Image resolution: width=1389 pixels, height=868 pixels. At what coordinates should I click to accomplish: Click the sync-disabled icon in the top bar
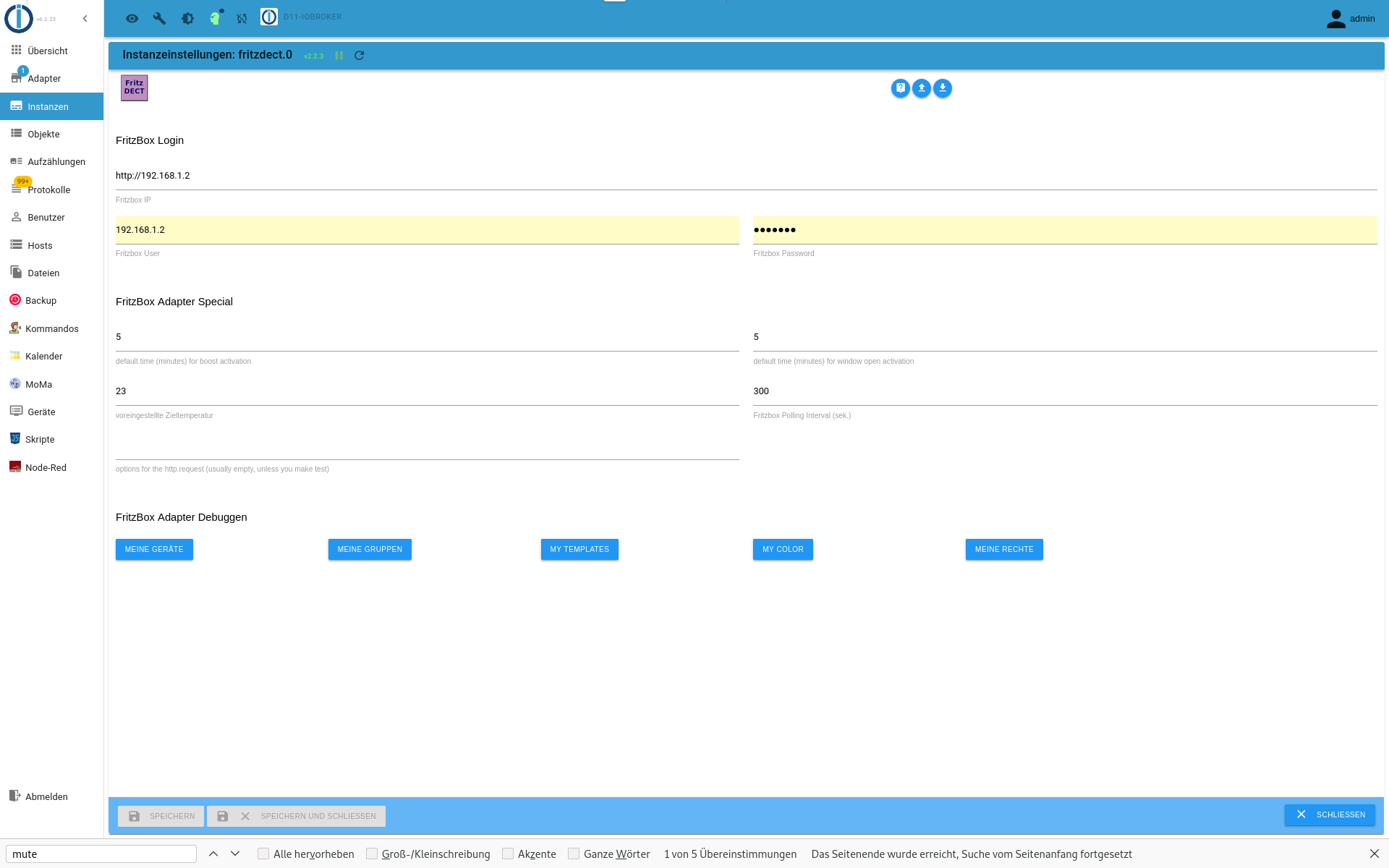click(242, 19)
